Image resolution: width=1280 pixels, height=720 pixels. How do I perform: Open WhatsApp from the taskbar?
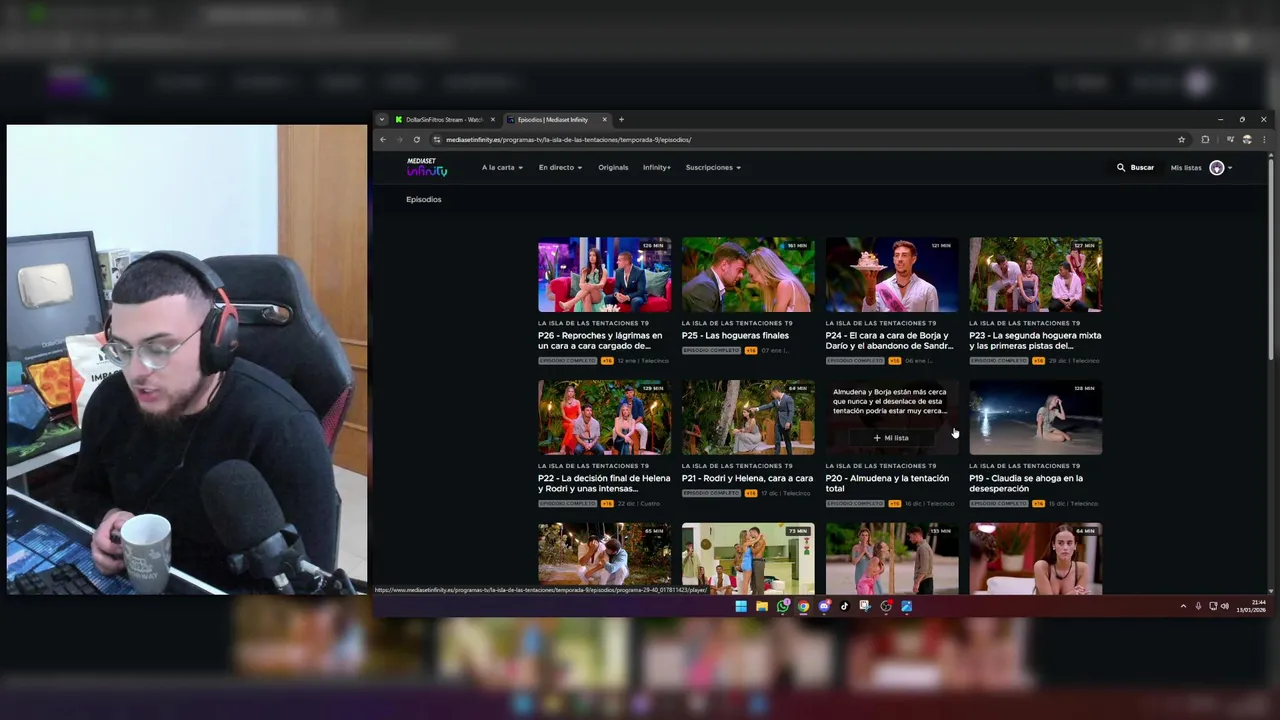tap(783, 606)
